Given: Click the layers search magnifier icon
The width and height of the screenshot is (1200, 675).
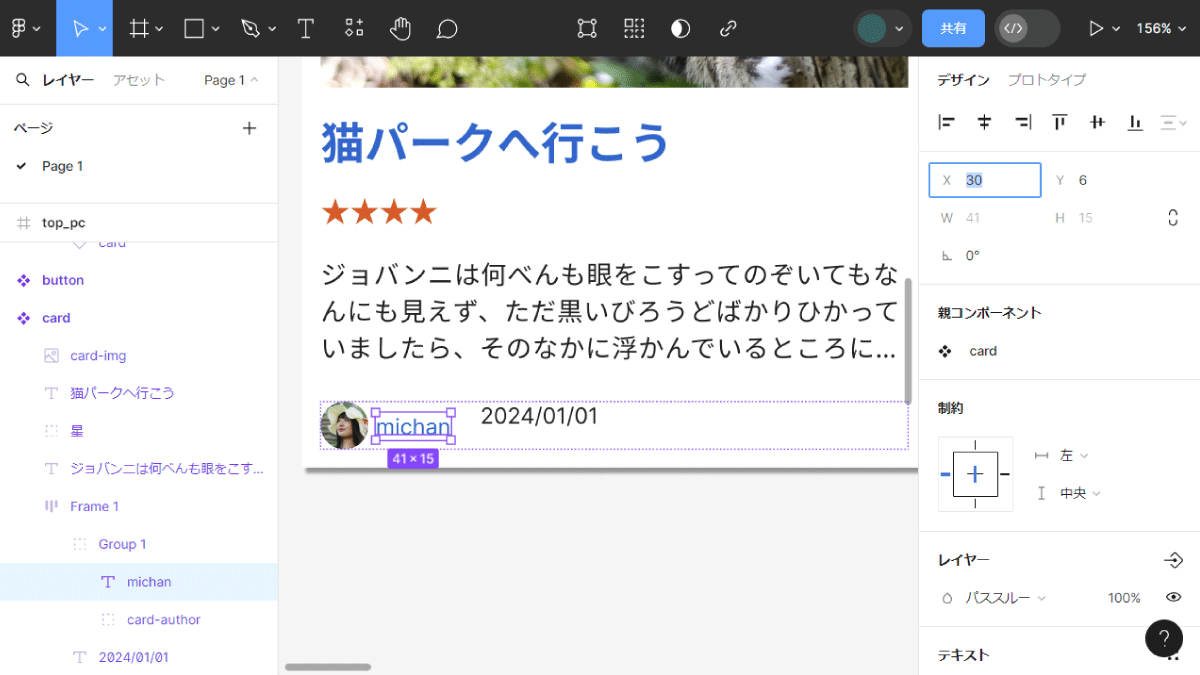Looking at the screenshot, I should pyautogui.click(x=22, y=80).
